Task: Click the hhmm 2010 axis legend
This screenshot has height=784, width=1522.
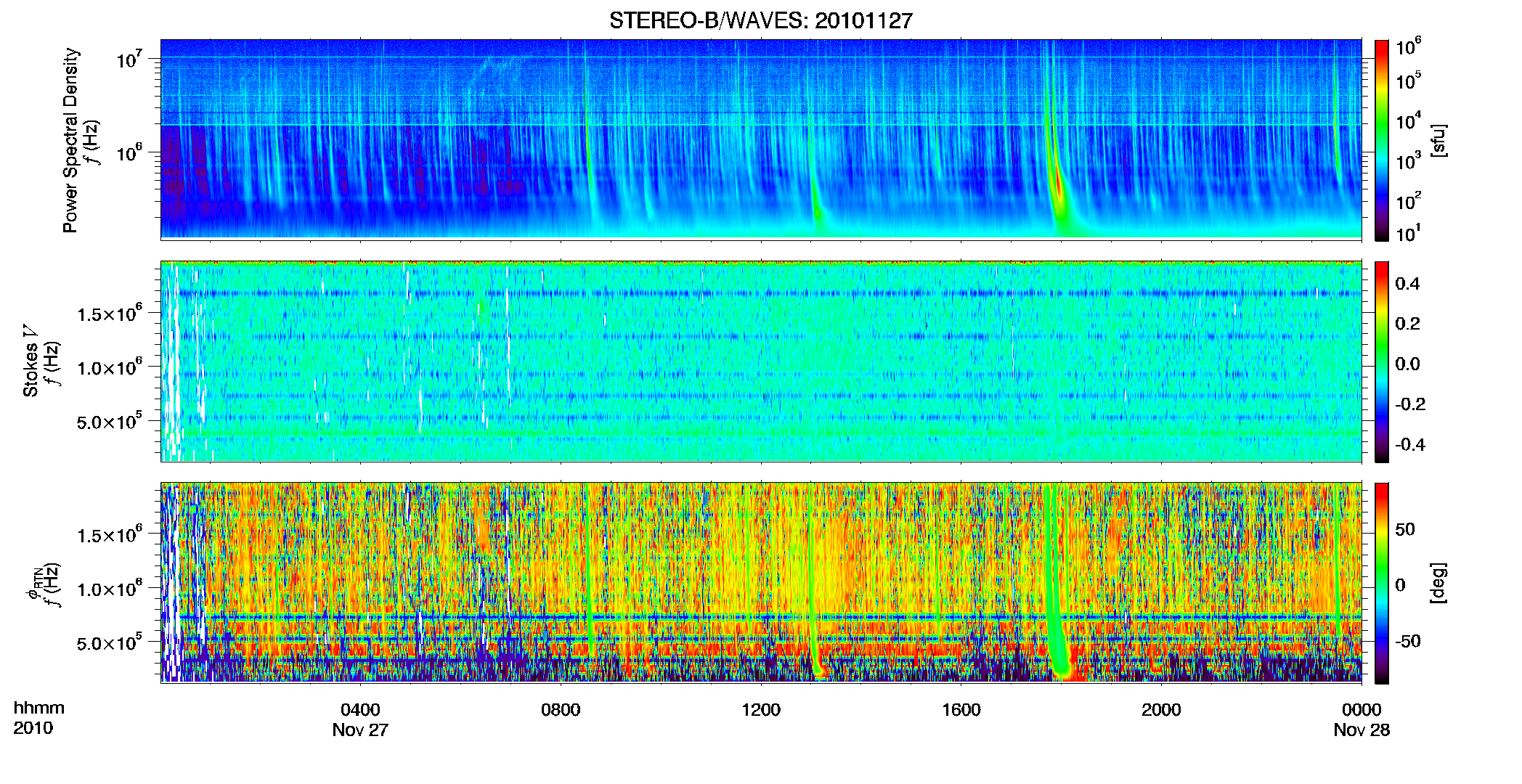Action: click(x=38, y=718)
